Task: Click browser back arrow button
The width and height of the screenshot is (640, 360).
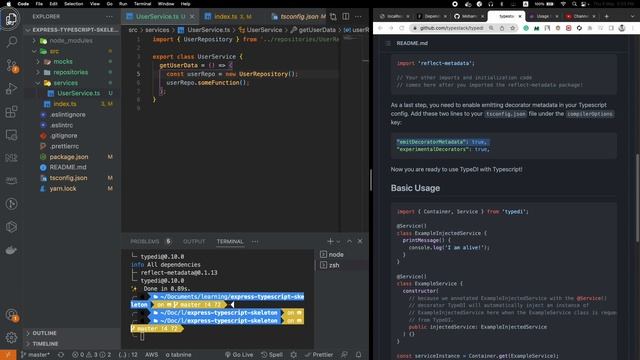Action: coord(380,28)
